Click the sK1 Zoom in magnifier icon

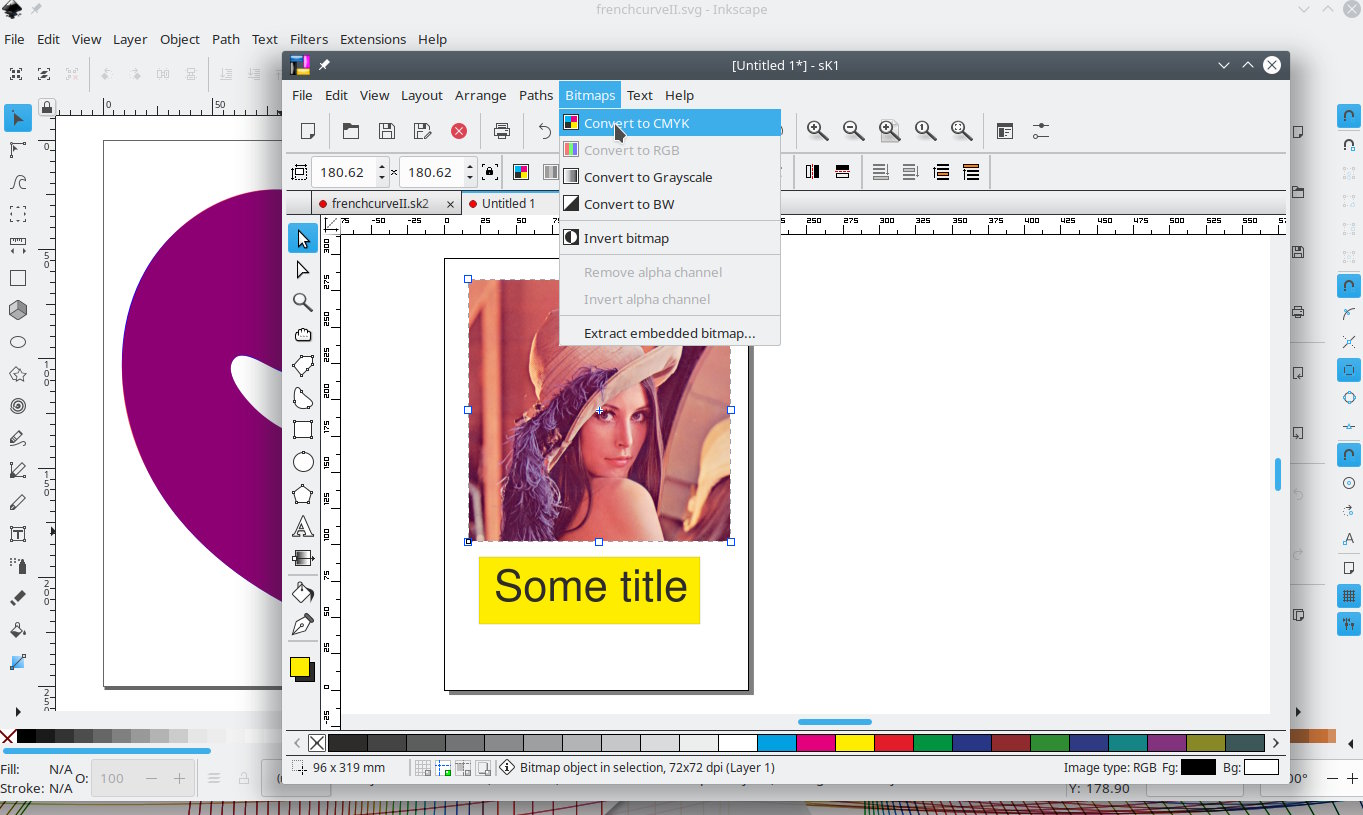click(x=817, y=131)
